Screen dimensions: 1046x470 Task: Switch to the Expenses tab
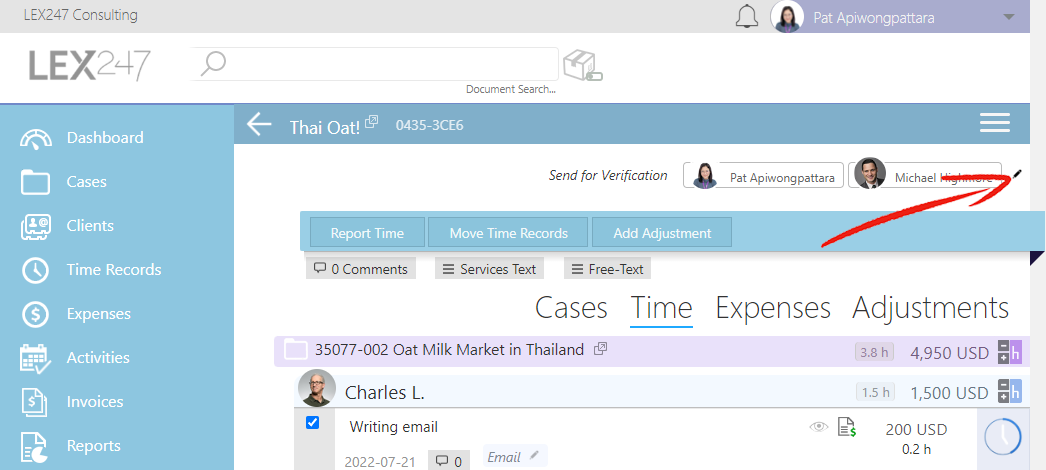click(x=772, y=309)
